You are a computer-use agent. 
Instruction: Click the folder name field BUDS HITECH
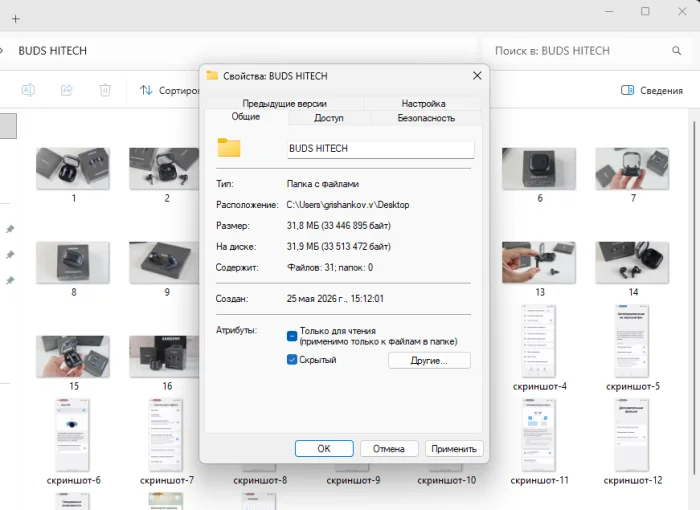click(x=380, y=149)
